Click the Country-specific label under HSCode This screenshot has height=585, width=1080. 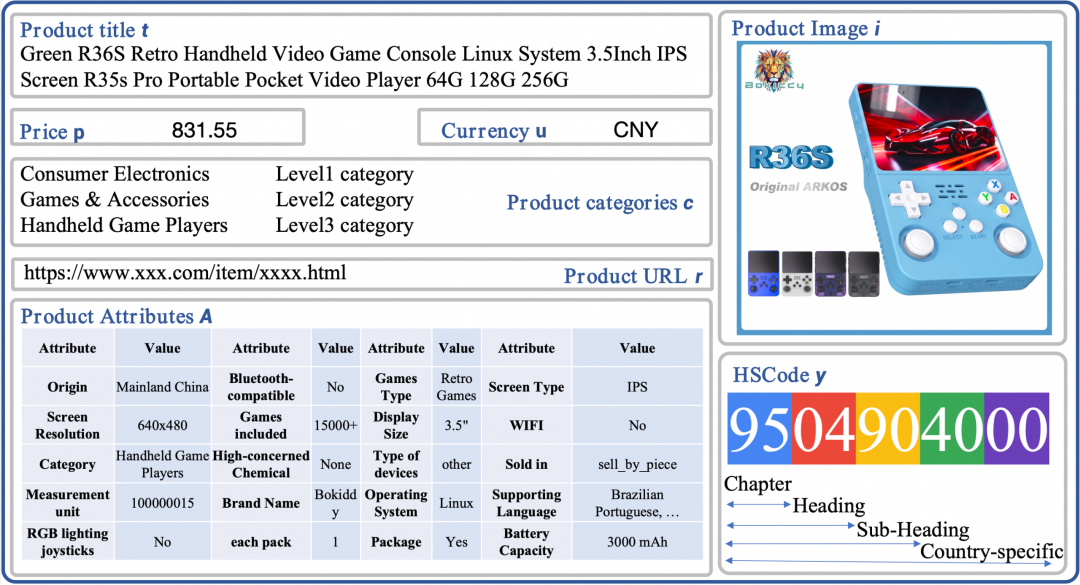point(992,551)
